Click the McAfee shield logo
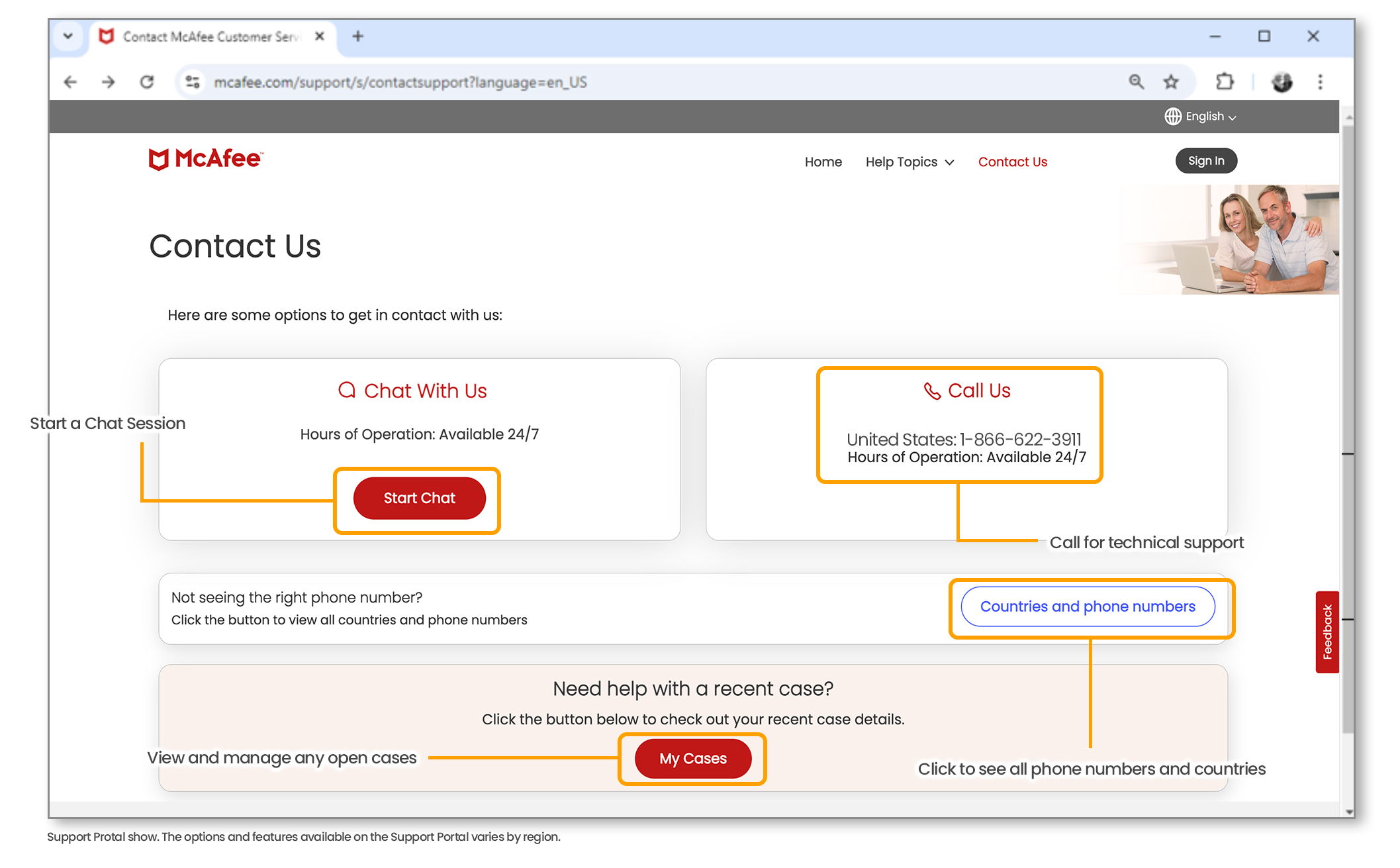The width and height of the screenshot is (1400, 868). [158, 159]
